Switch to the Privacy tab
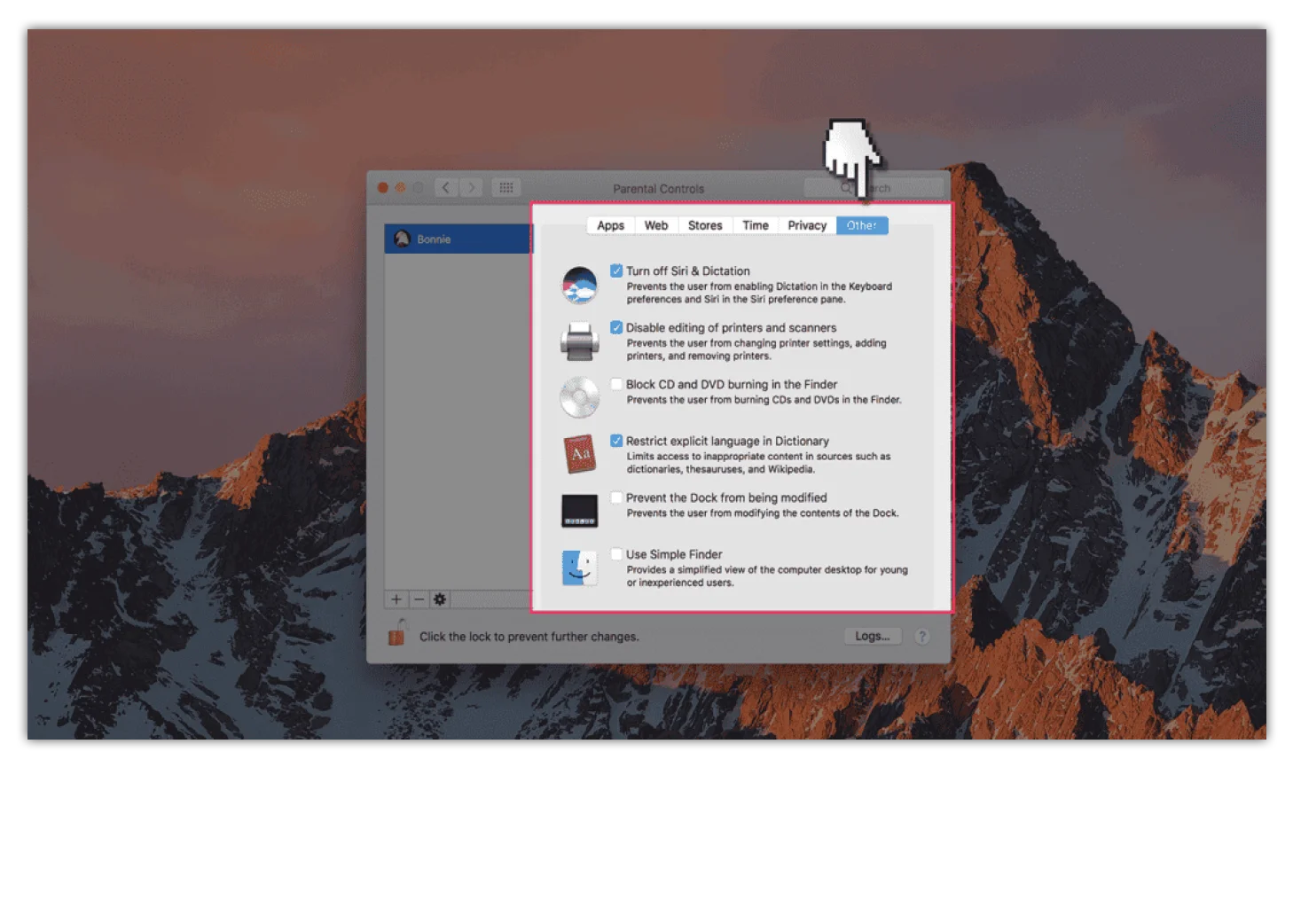Screen dimensions: 1293x924 click(807, 225)
